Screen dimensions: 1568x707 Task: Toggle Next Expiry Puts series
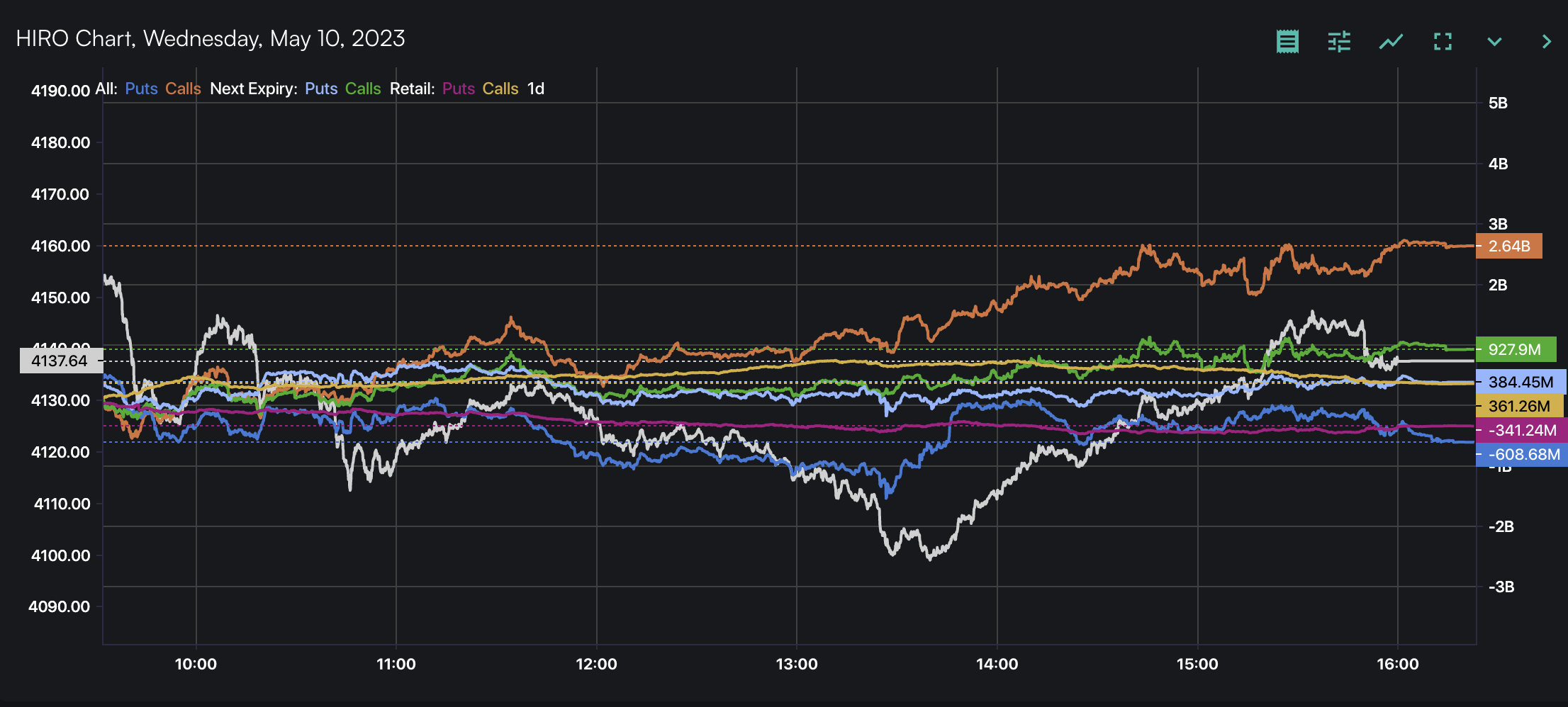point(321,89)
